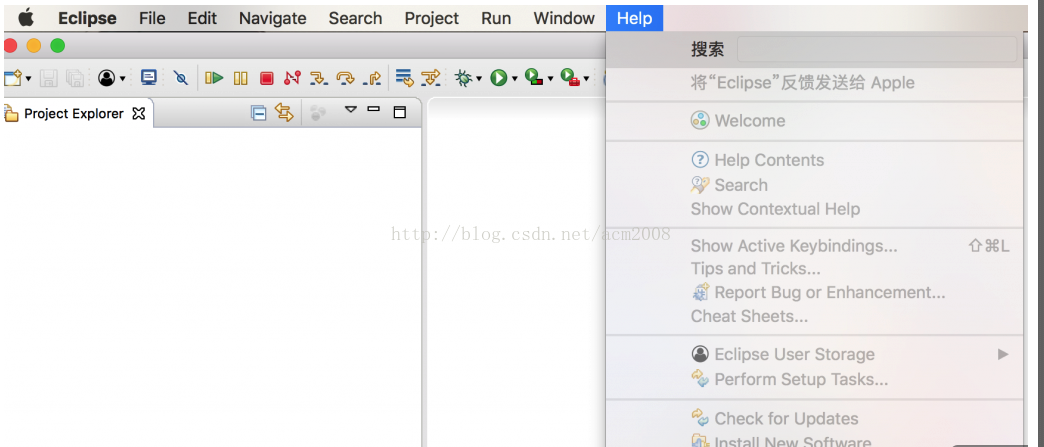Open the Debug dropdown arrow

(x=479, y=79)
